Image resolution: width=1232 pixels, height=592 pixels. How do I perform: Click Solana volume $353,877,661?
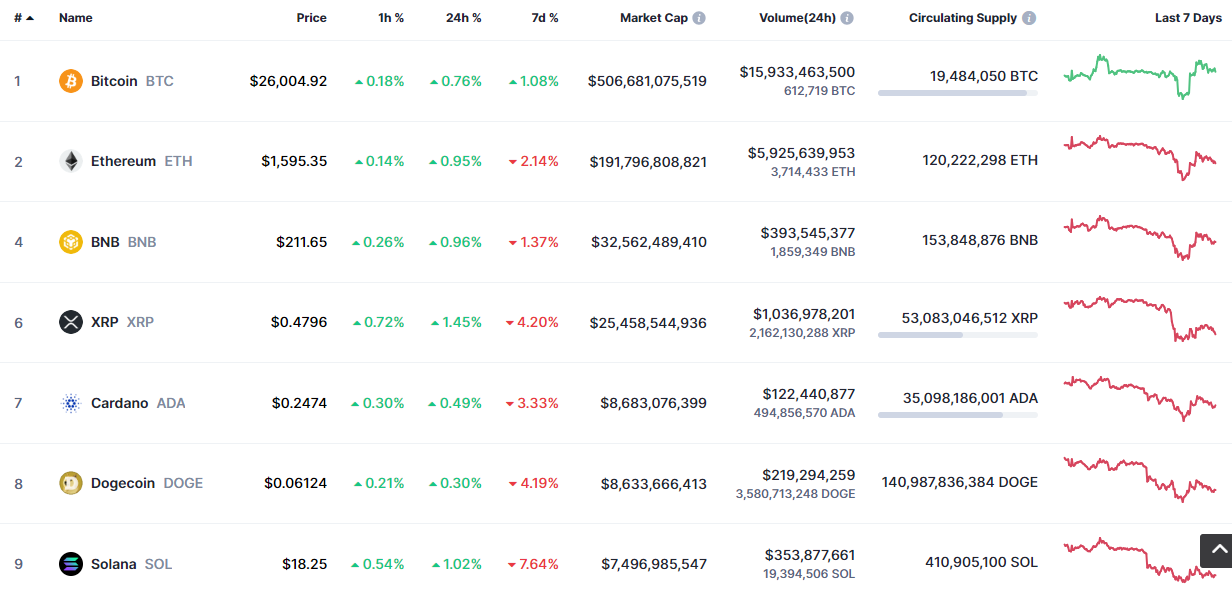810,555
